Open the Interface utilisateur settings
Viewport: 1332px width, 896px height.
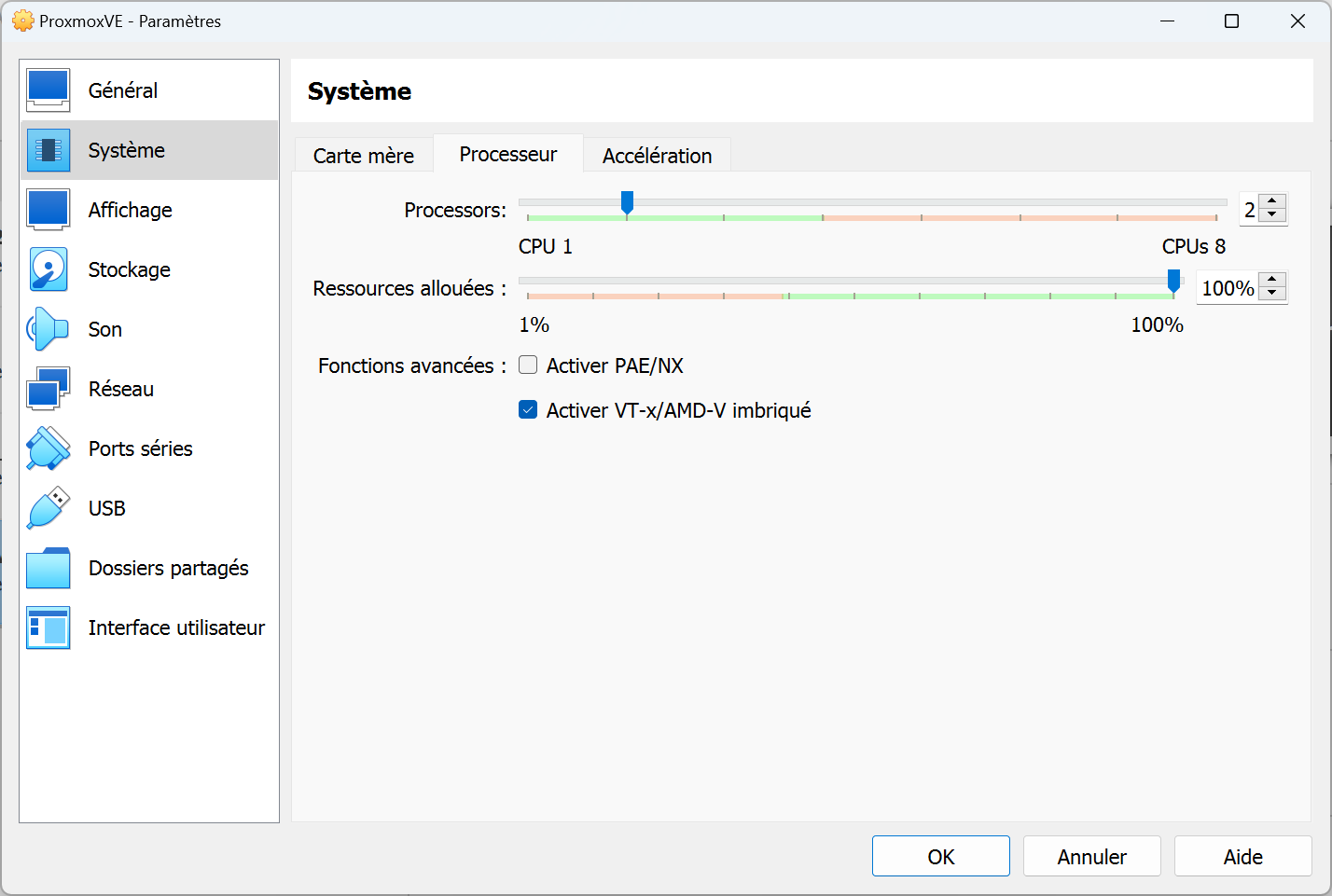click(176, 627)
